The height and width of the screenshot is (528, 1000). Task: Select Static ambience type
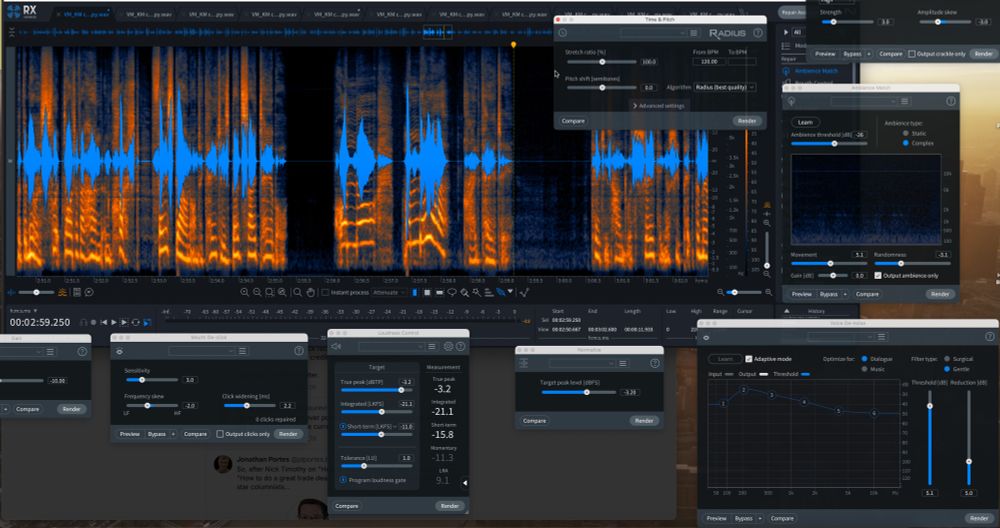tap(906, 133)
